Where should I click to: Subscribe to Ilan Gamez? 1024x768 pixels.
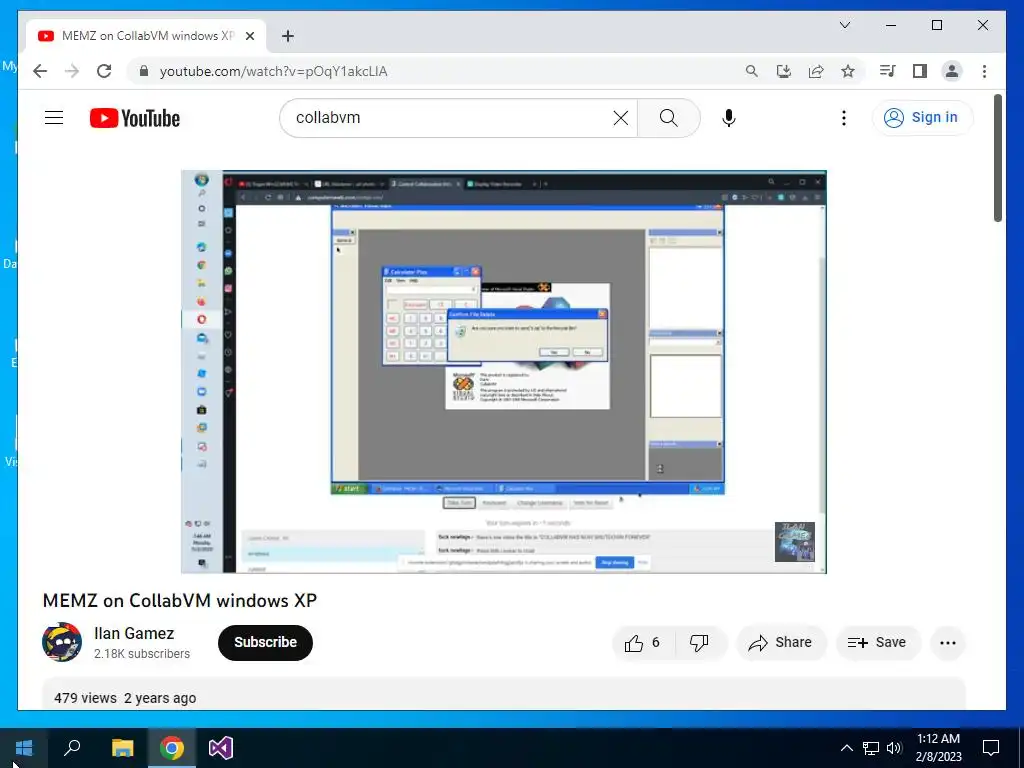pyautogui.click(x=265, y=642)
